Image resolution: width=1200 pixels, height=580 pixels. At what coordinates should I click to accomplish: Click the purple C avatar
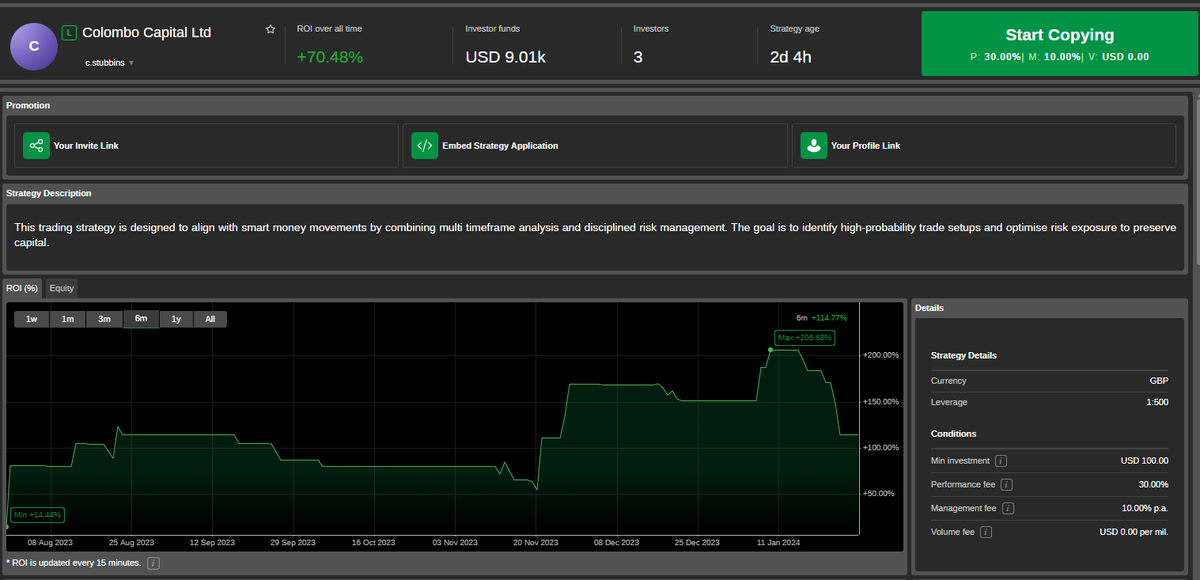35,46
